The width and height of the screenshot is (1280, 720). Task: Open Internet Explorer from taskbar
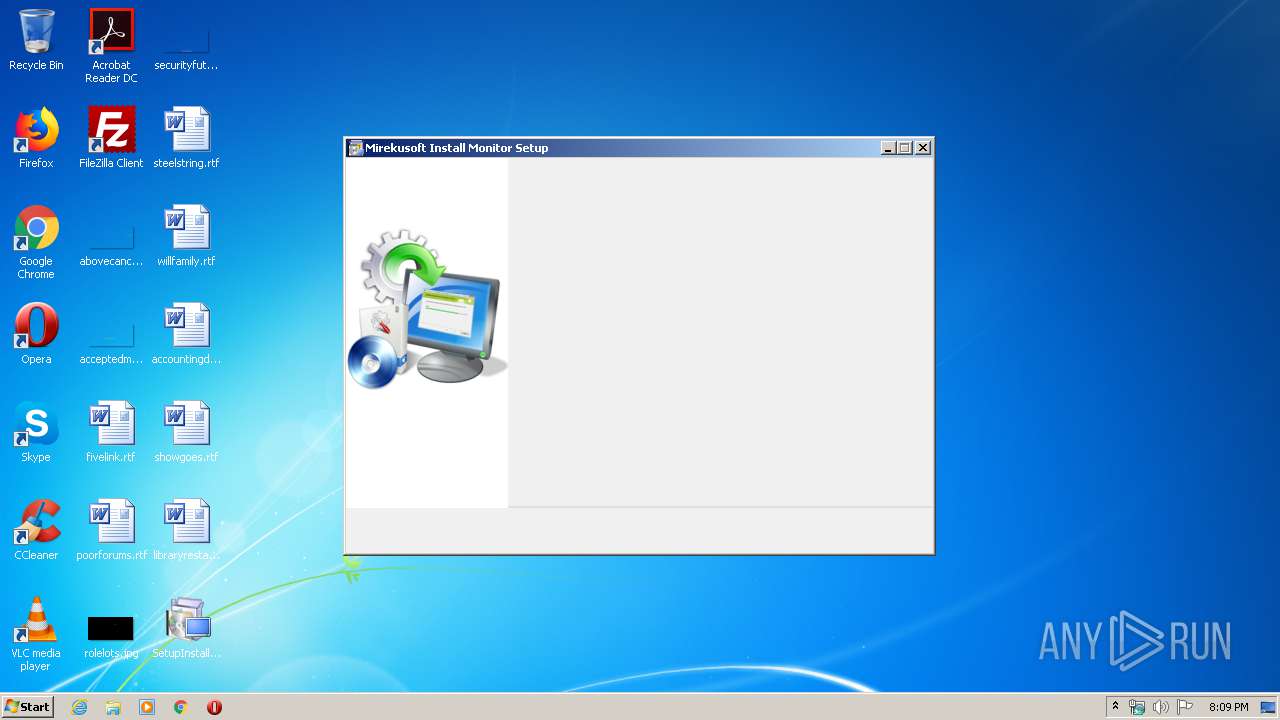coord(79,707)
